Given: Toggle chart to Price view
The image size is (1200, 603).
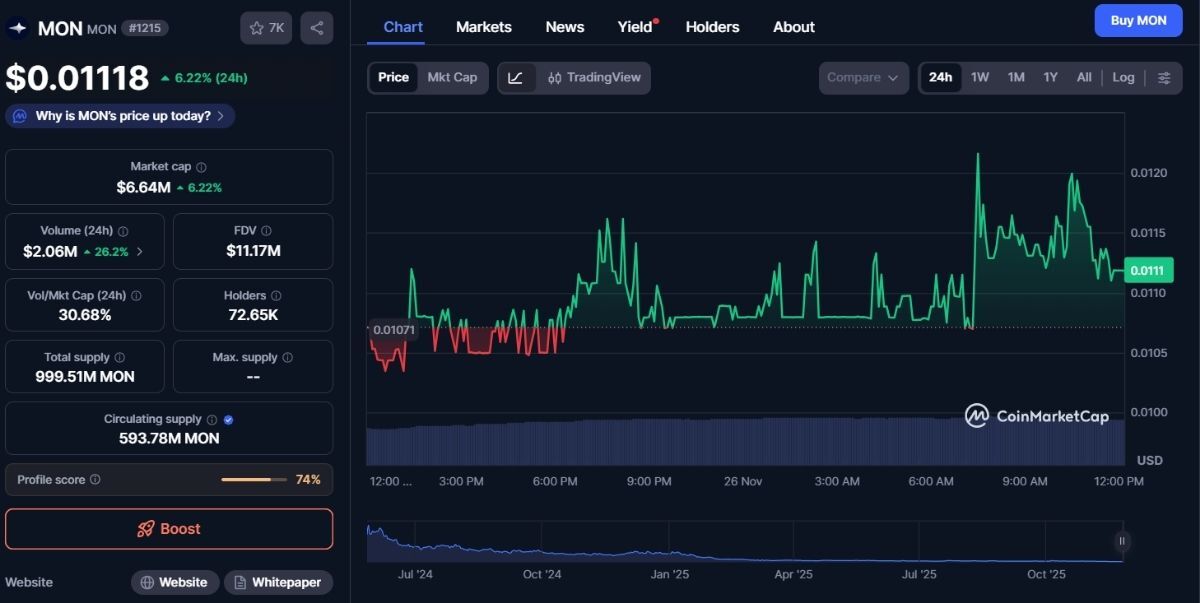Looking at the screenshot, I should point(393,78).
